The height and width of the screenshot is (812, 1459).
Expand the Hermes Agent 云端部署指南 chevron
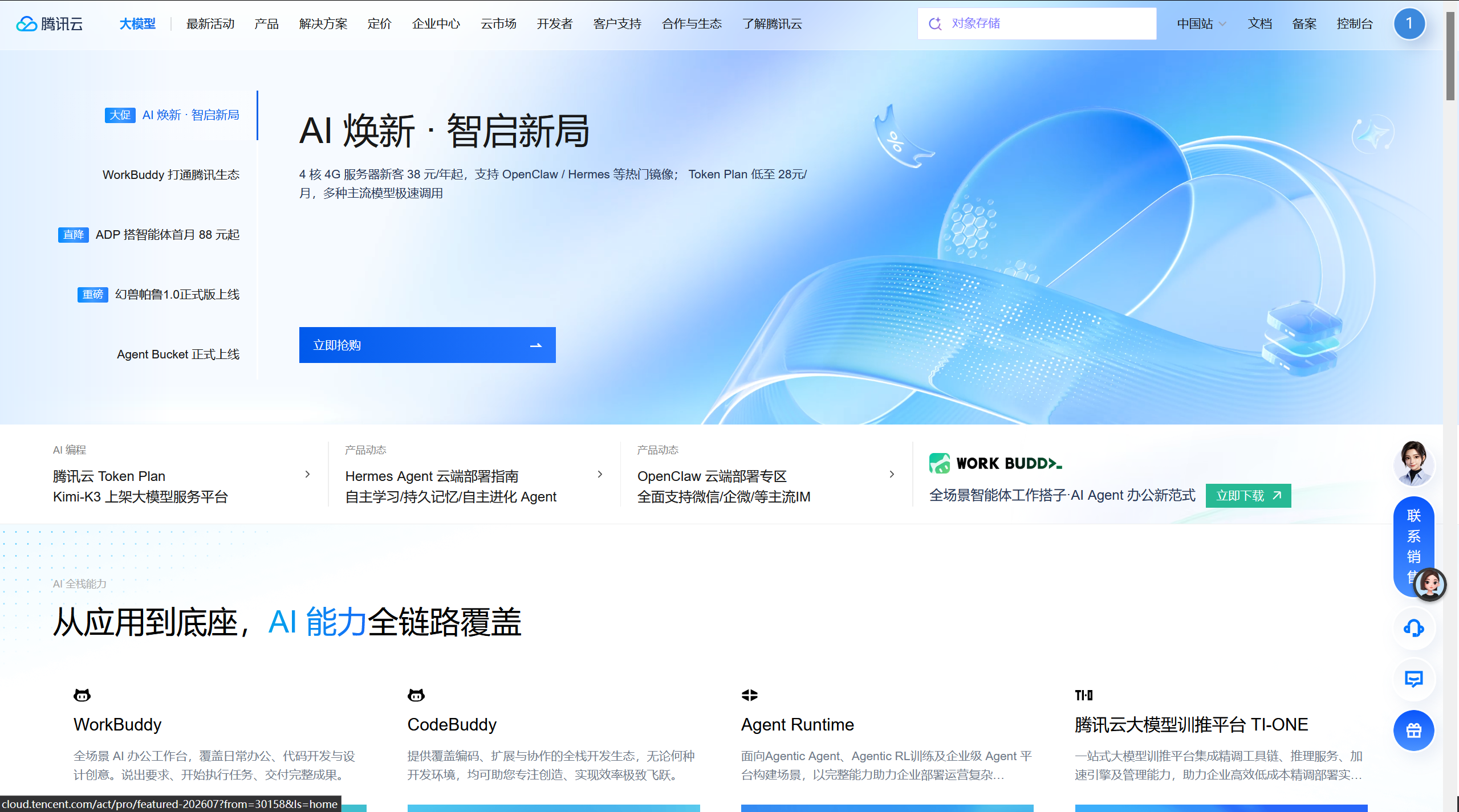coord(600,474)
